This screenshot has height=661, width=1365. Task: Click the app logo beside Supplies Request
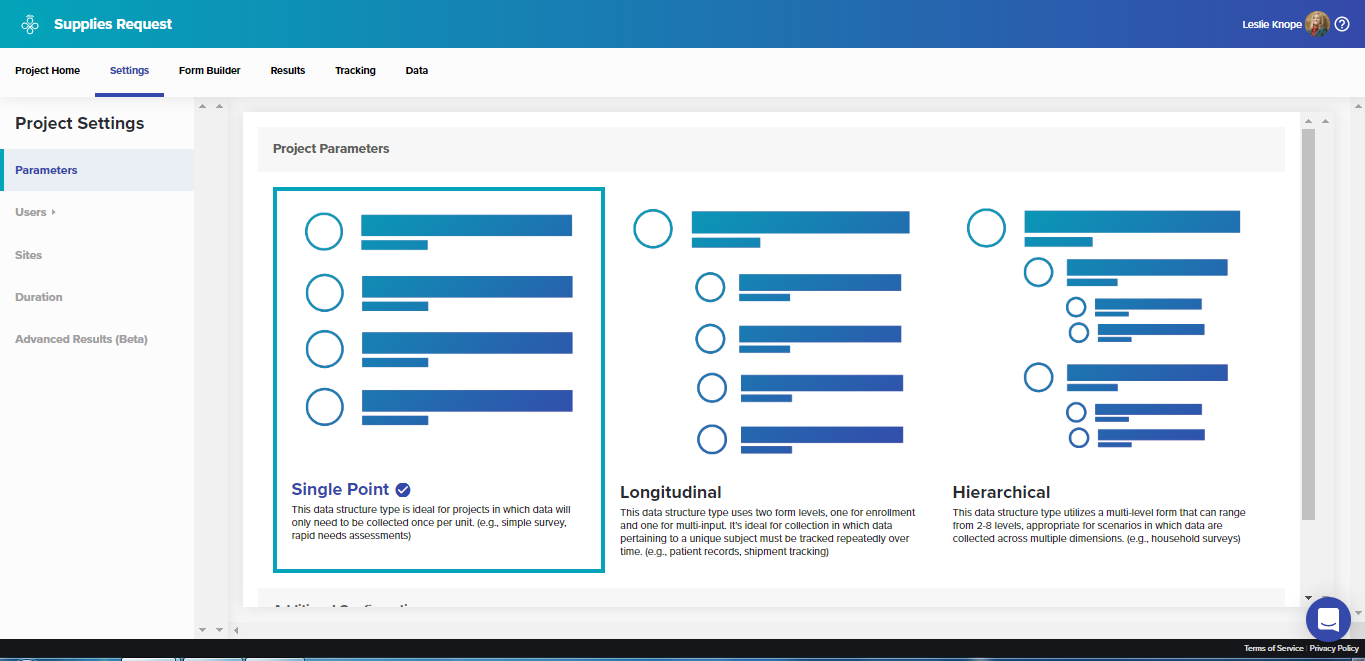30,24
